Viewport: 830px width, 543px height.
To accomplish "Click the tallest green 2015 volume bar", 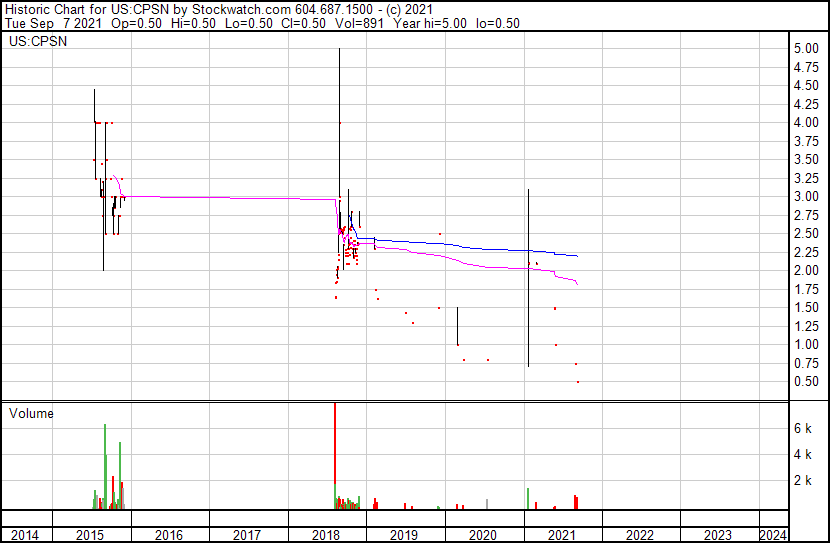I will [105, 466].
